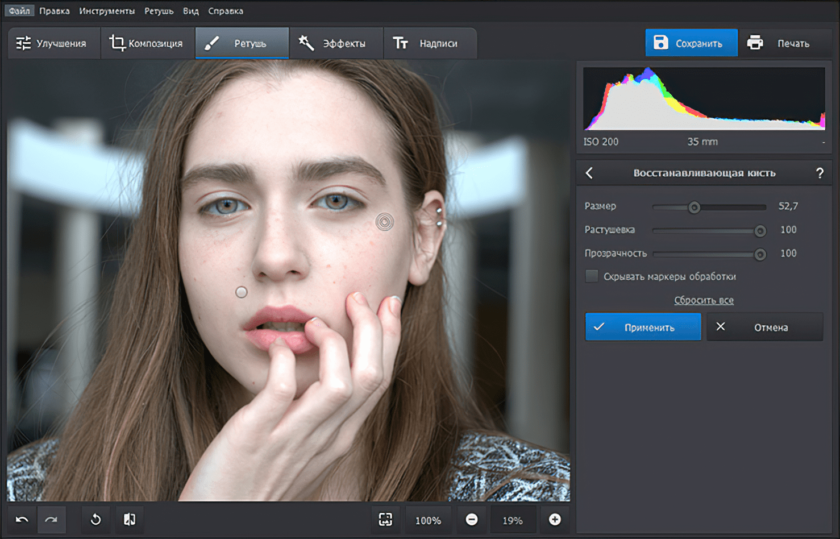Click the Применить button
Viewport: 840px width, 539px height.
643,327
